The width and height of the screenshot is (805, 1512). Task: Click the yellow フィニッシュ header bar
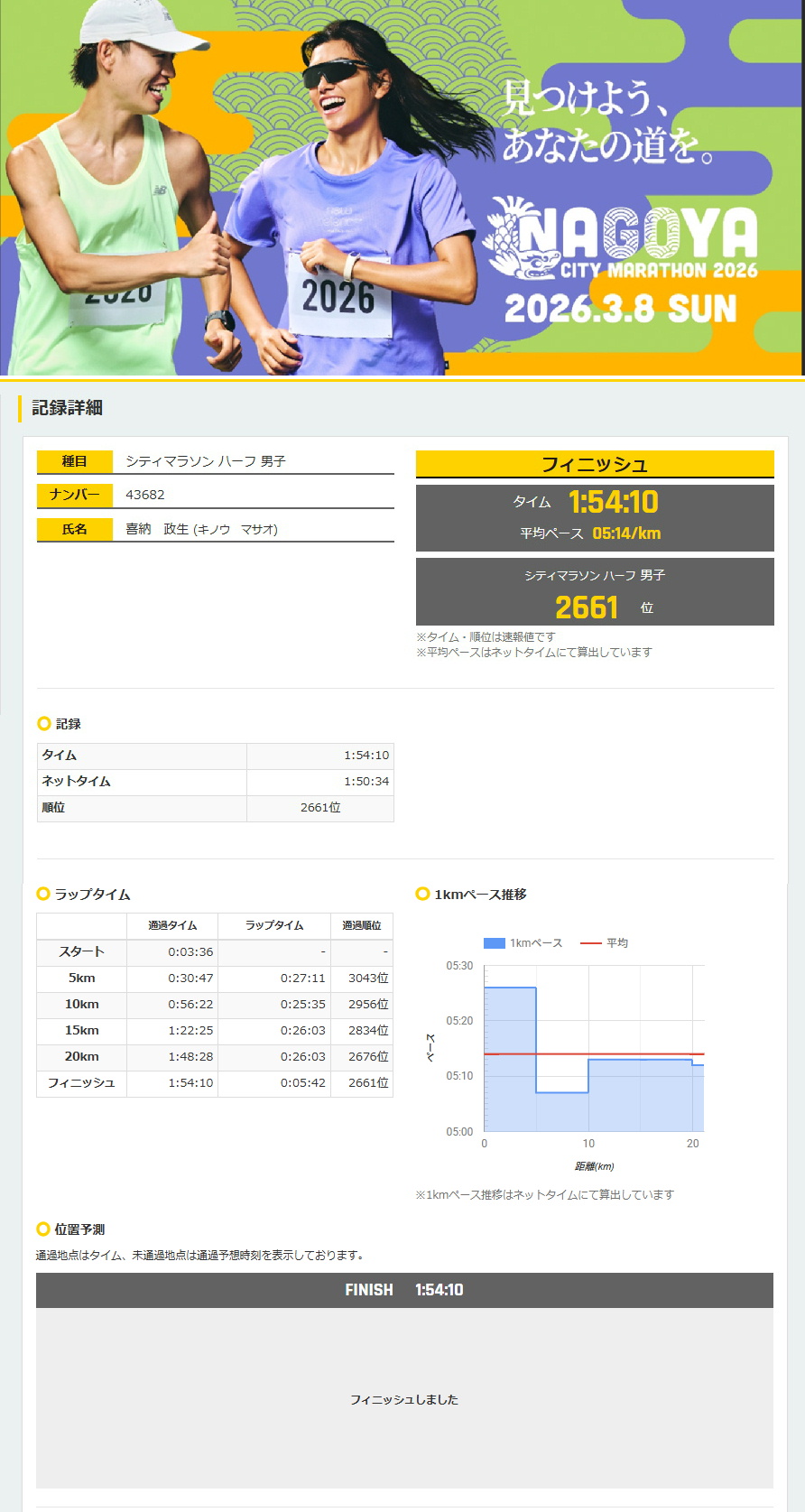(595, 464)
